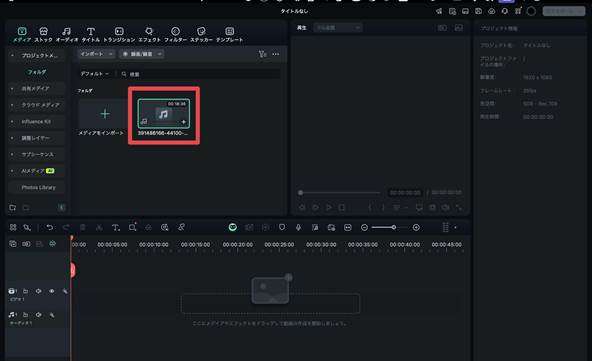Click the microphone voiceover icon

(298, 227)
